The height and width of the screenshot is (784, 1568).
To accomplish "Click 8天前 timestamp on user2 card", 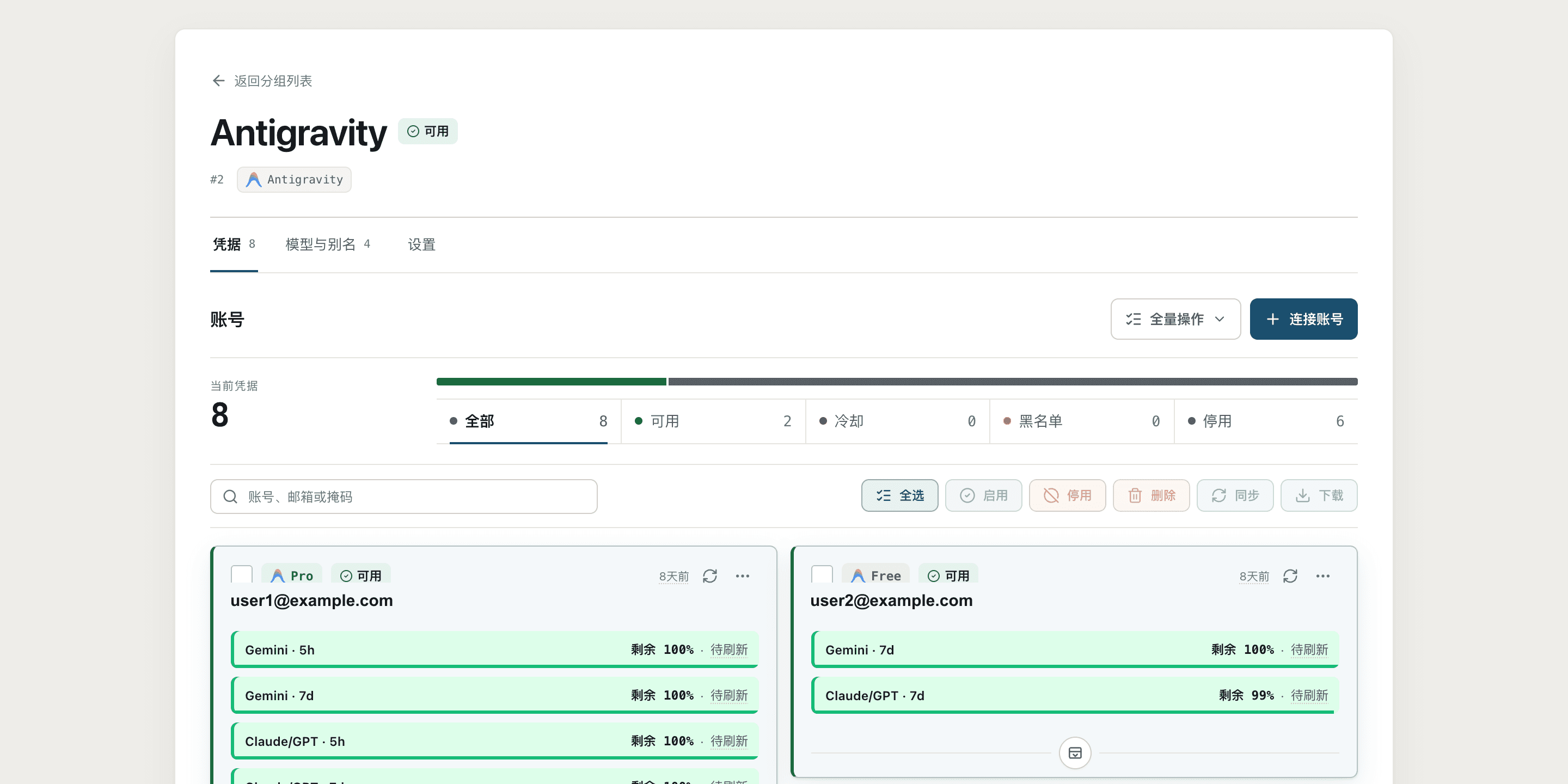I will point(1254,577).
